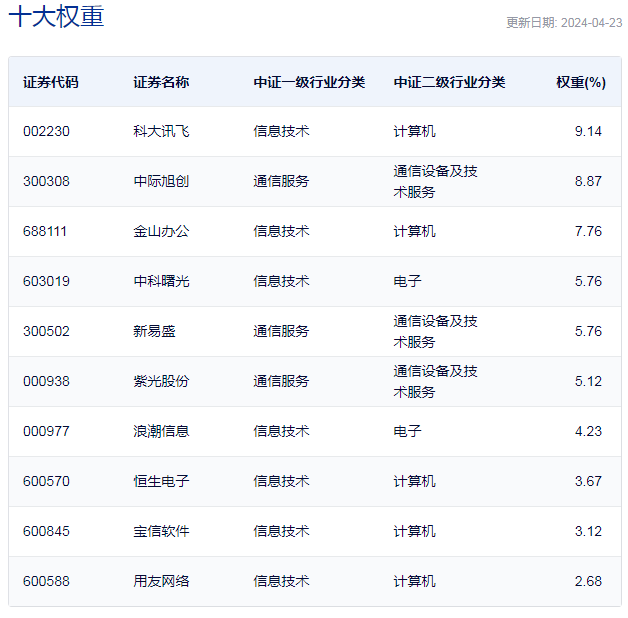Screen dimensions: 628x618
Task: Select stock name 宝信软件
Action: pyautogui.click(x=161, y=531)
